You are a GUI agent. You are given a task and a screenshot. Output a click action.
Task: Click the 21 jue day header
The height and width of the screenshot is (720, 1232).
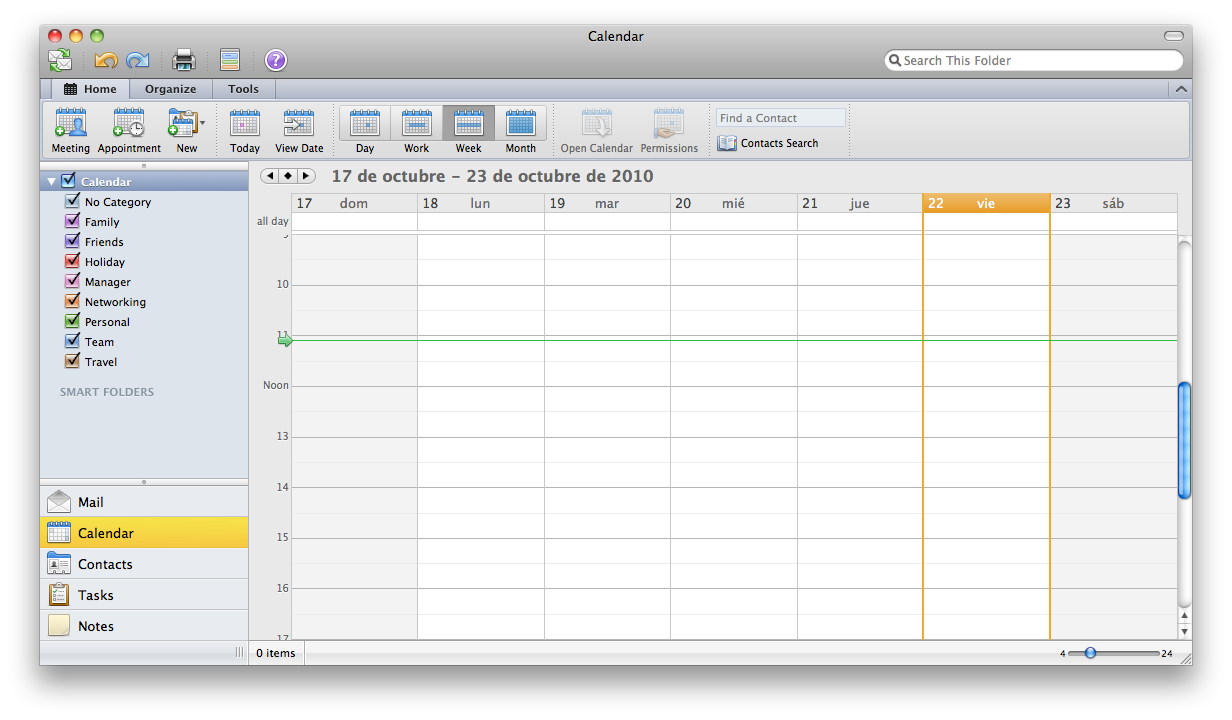(x=860, y=203)
